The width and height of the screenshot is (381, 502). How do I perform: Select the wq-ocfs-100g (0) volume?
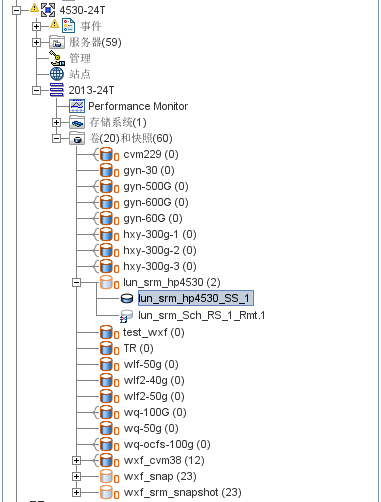167,444
